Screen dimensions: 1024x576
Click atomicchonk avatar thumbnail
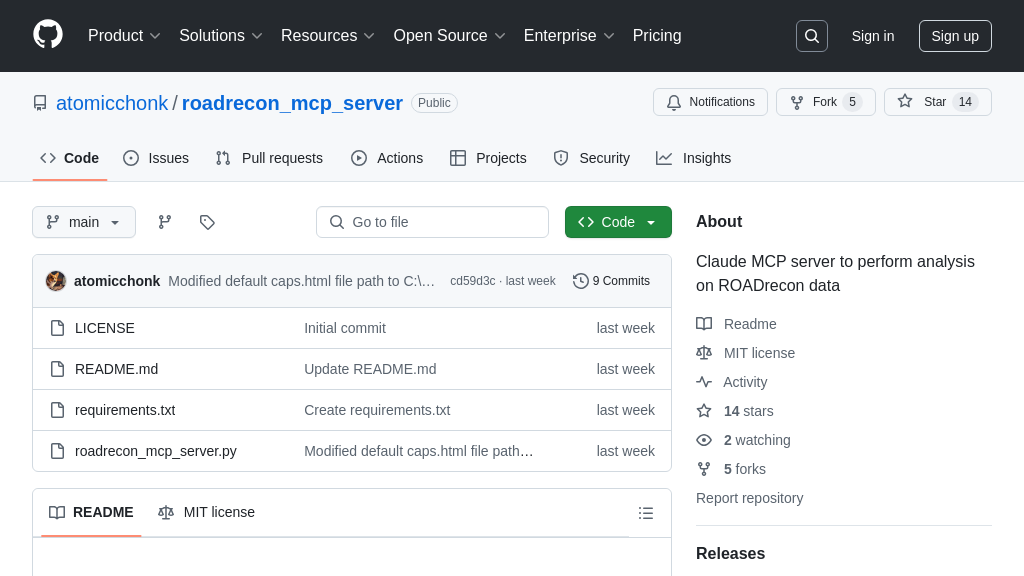pos(56,281)
